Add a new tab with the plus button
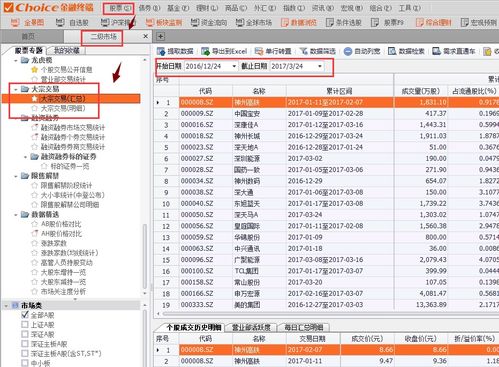 click(160, 36)
